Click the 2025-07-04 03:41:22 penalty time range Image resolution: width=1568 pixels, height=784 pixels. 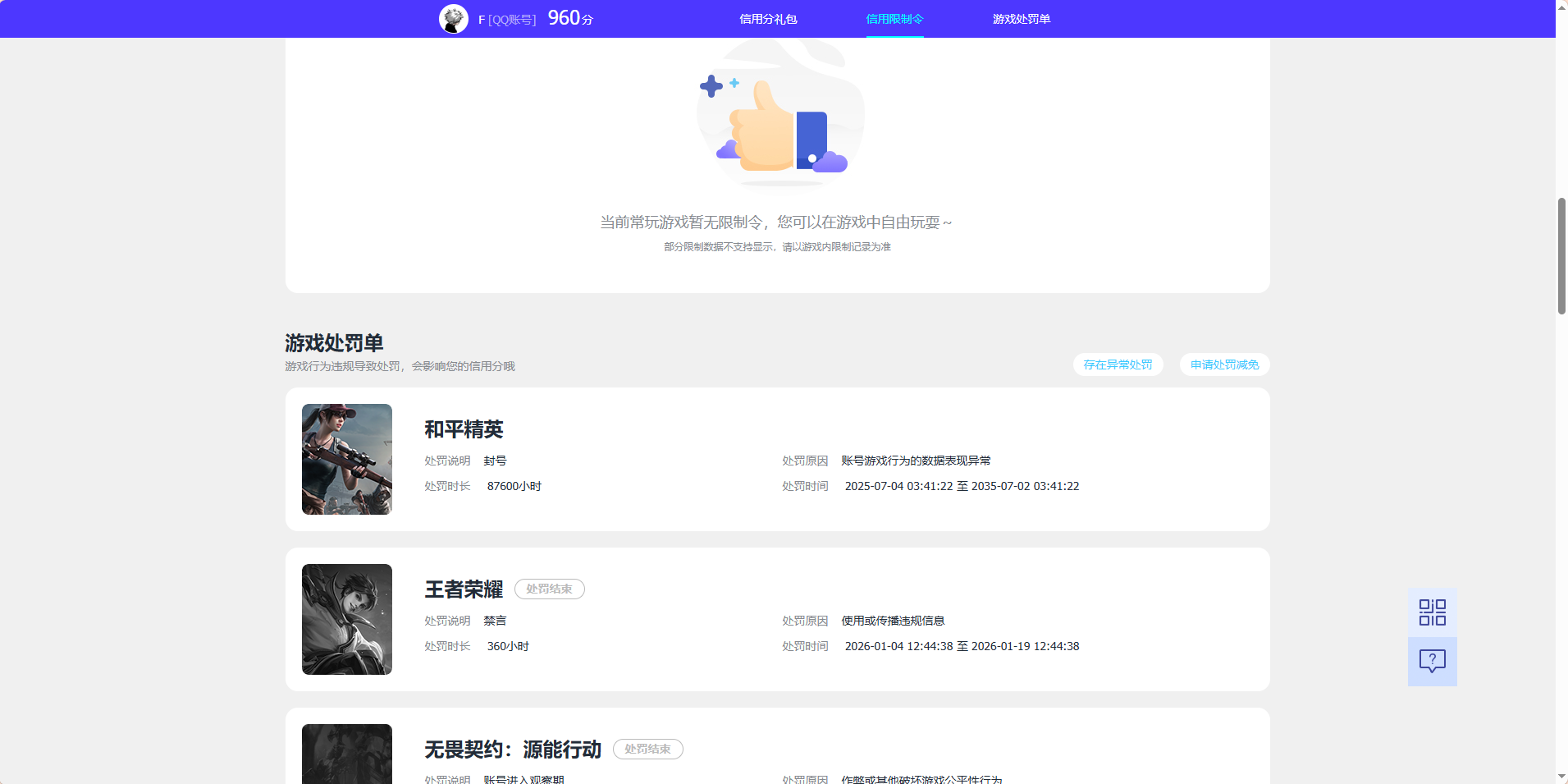pyautogui.click(x=962, y=486)
